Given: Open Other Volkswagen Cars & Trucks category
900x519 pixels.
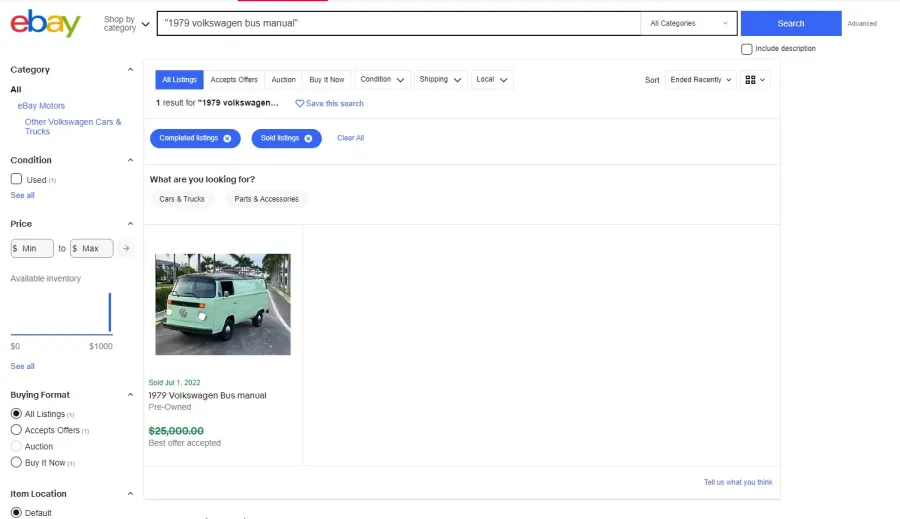Looking at the screenshot, I should coord(73,126).
